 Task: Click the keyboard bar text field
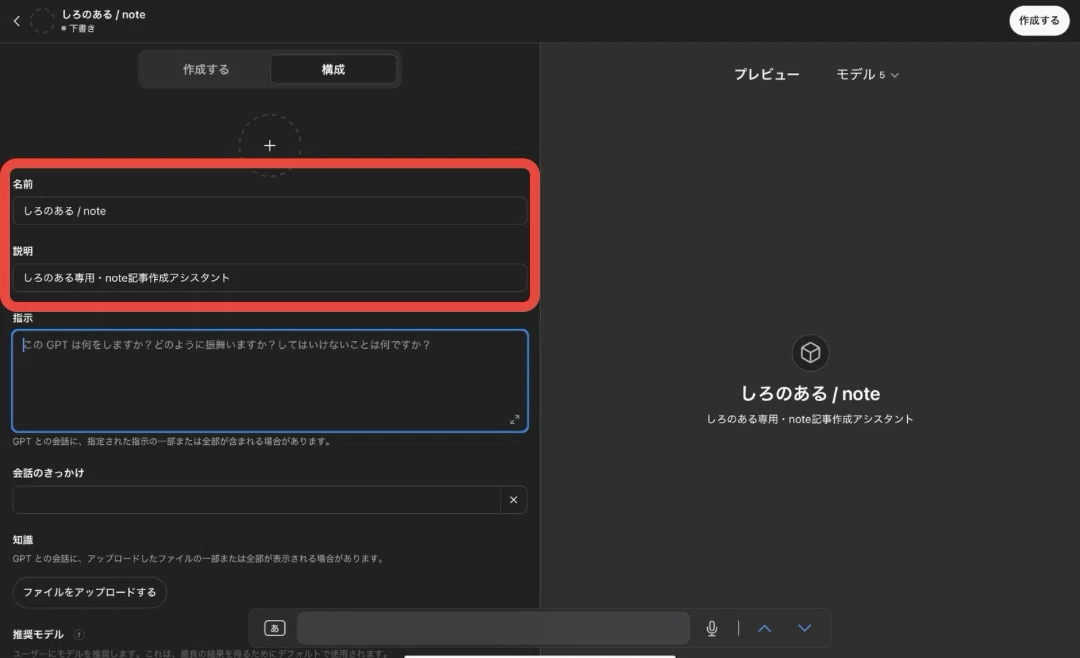[493, 628]
